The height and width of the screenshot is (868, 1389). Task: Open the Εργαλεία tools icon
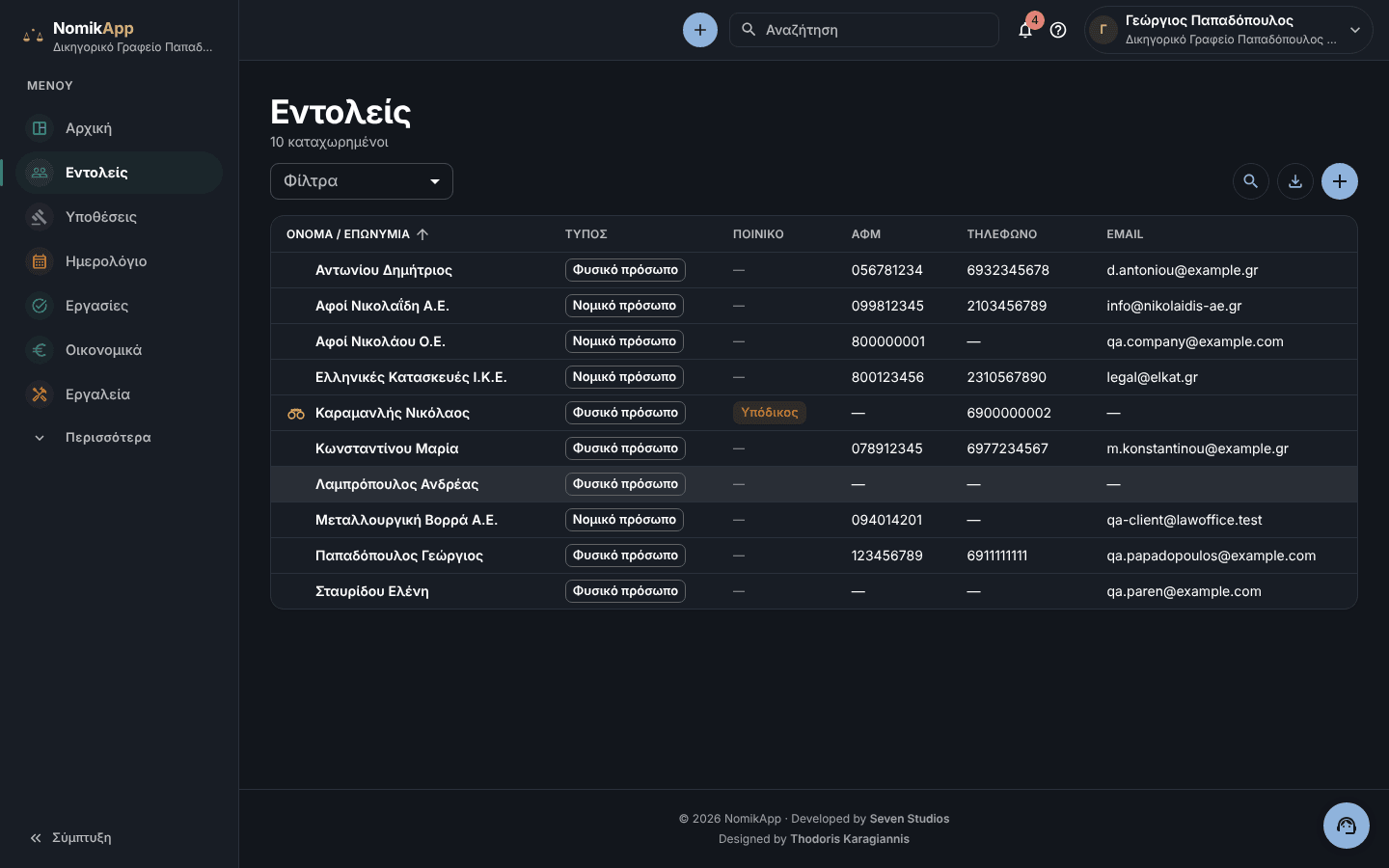click(x=40, y=394)
